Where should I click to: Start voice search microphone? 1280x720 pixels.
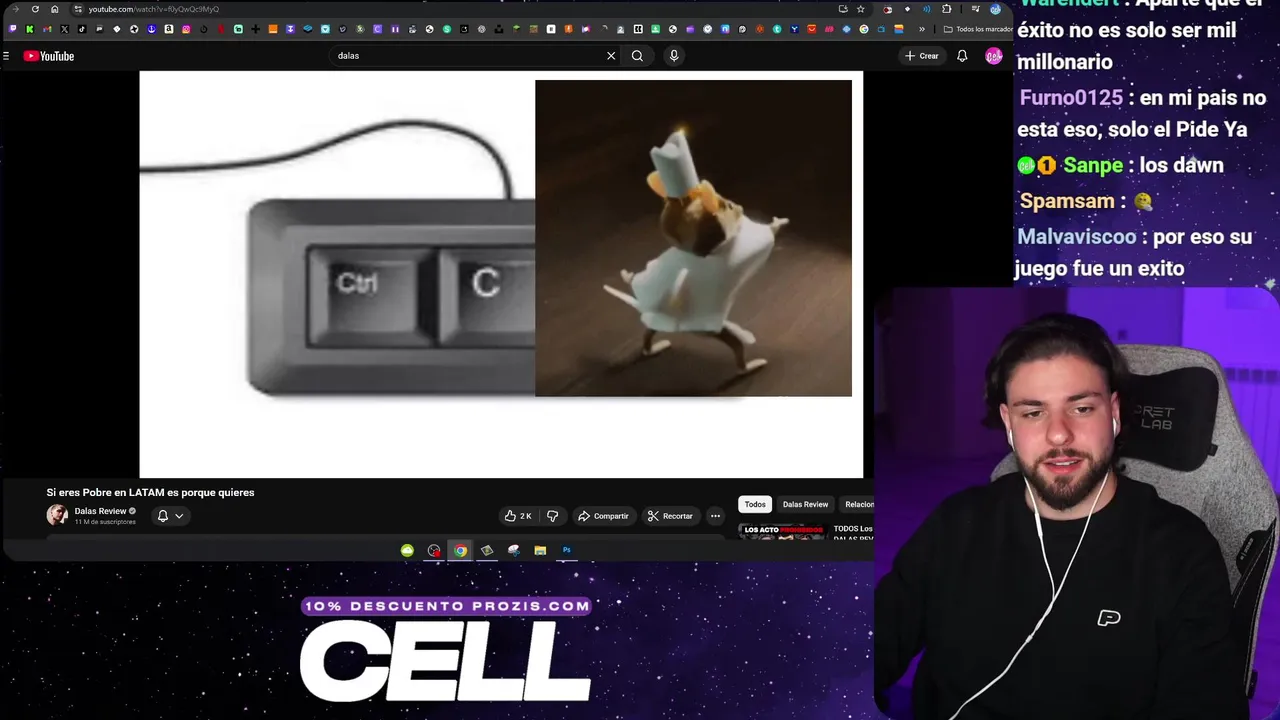(x=674, y=56)
